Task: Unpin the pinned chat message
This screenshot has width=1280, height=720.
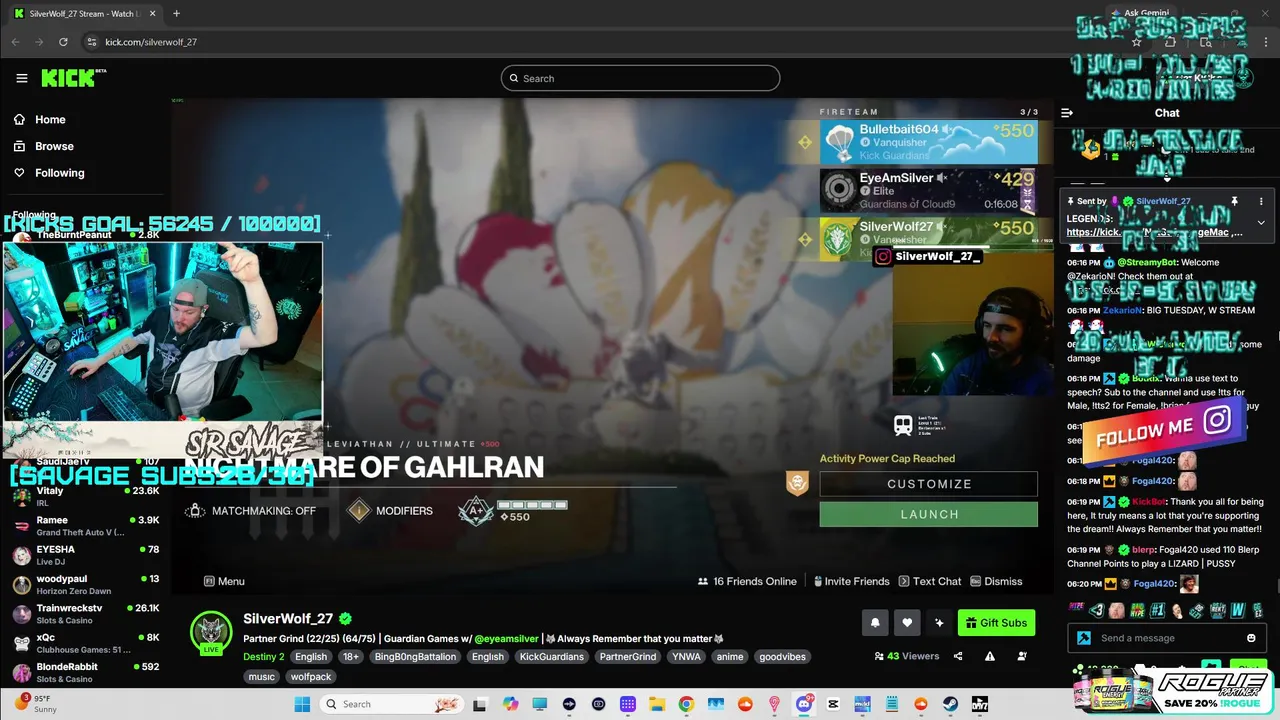Action: click(1235, 201)
